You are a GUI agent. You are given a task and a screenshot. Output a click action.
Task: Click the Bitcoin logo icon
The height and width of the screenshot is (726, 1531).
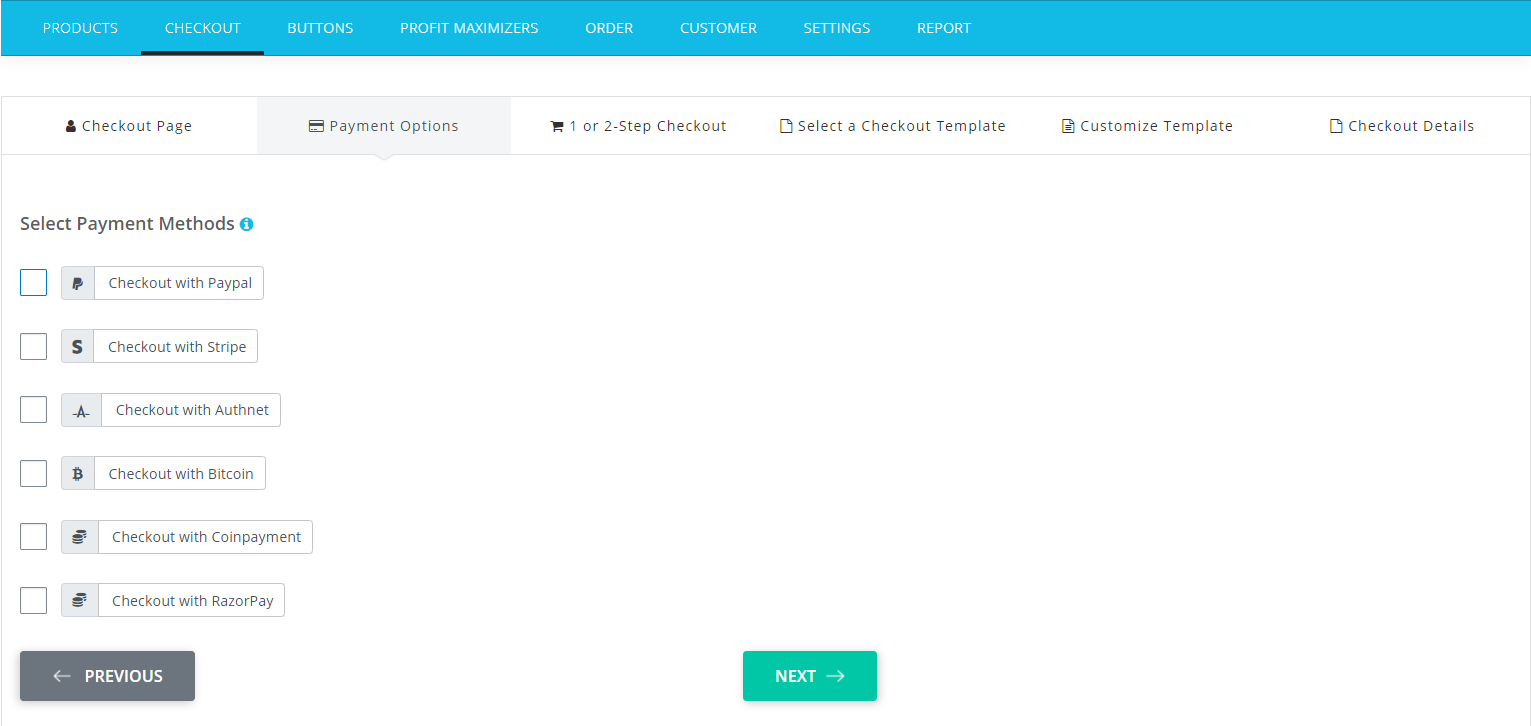tap(78, 474)
